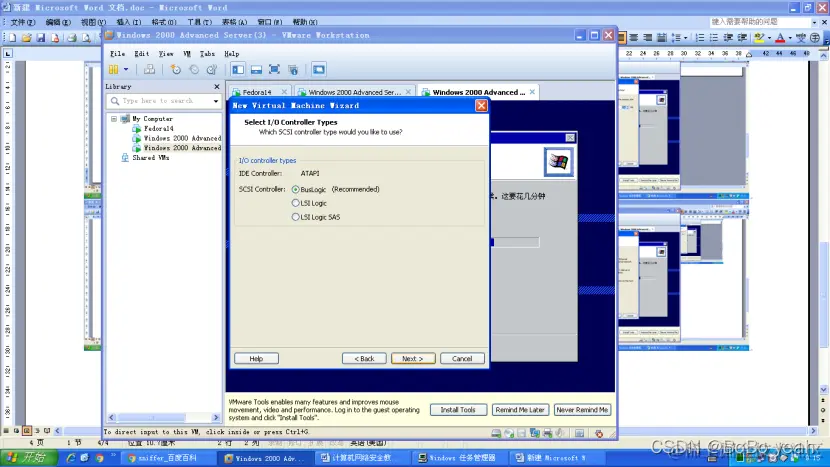Image resolution: width=830 pixels, height=467 pixels.
Task: Click the Save icon in Word toolbar
Action: point(41,38)
